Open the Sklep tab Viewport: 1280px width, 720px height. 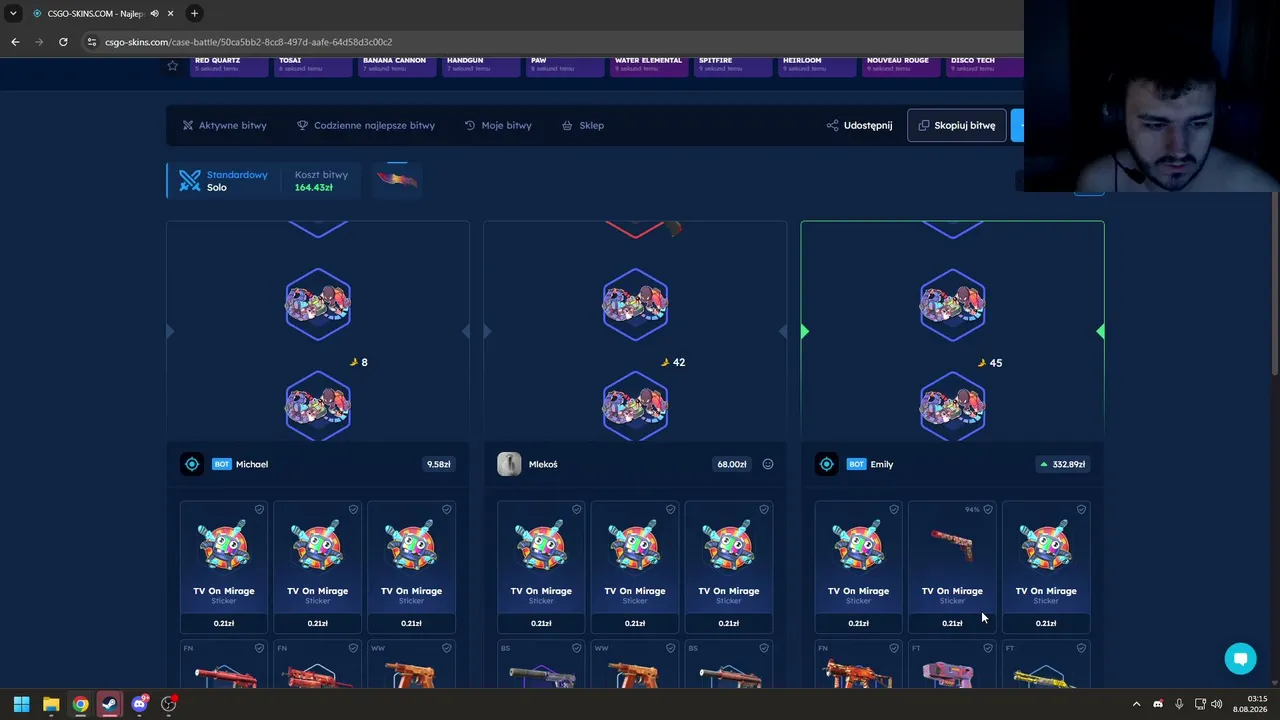pos(583,125)
